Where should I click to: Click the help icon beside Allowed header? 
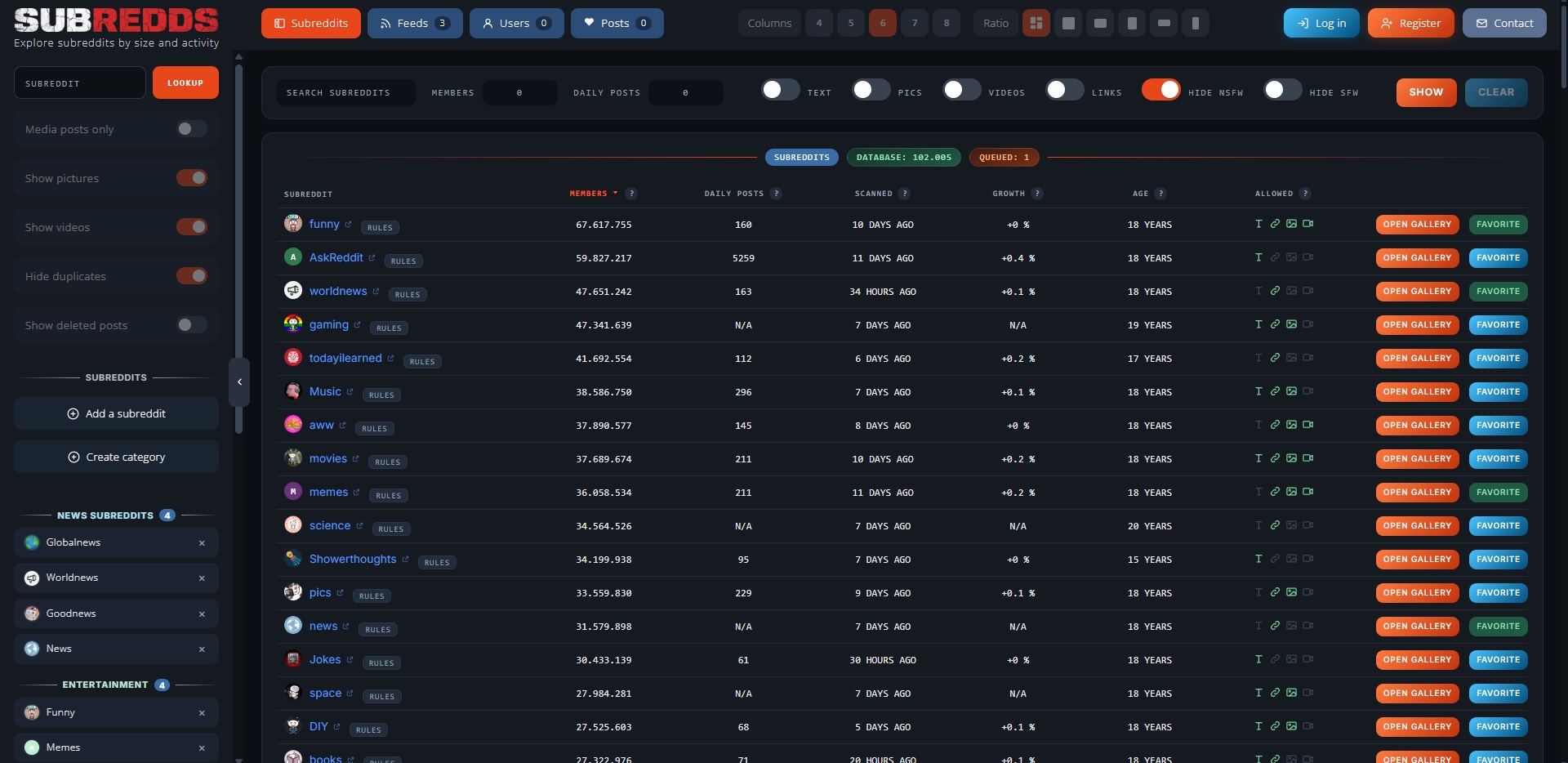click(1305, 194)
